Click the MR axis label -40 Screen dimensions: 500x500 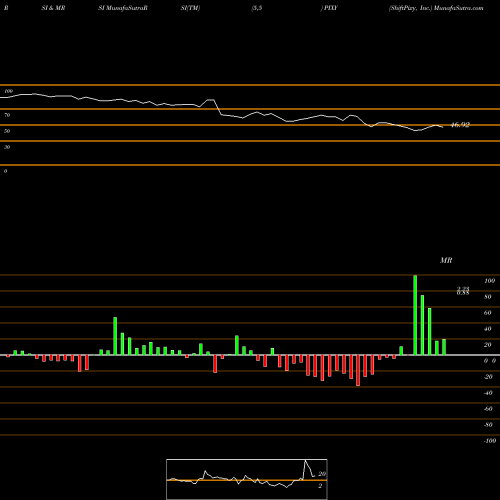(488, 393)
